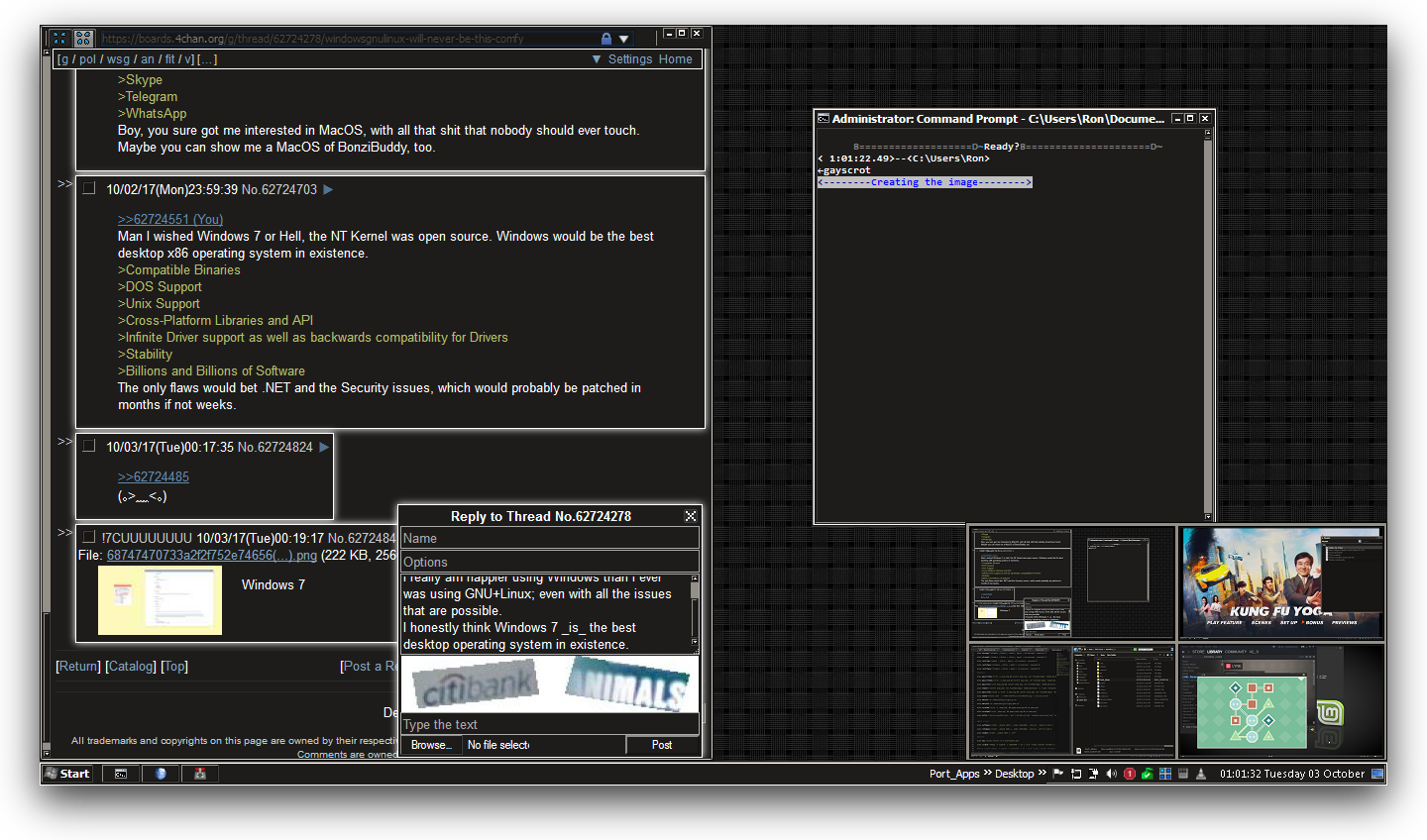Viewport: 1427px width, 840px height.
Task: Click the Command Prompt taskbar icon
Action: [121, 774]
